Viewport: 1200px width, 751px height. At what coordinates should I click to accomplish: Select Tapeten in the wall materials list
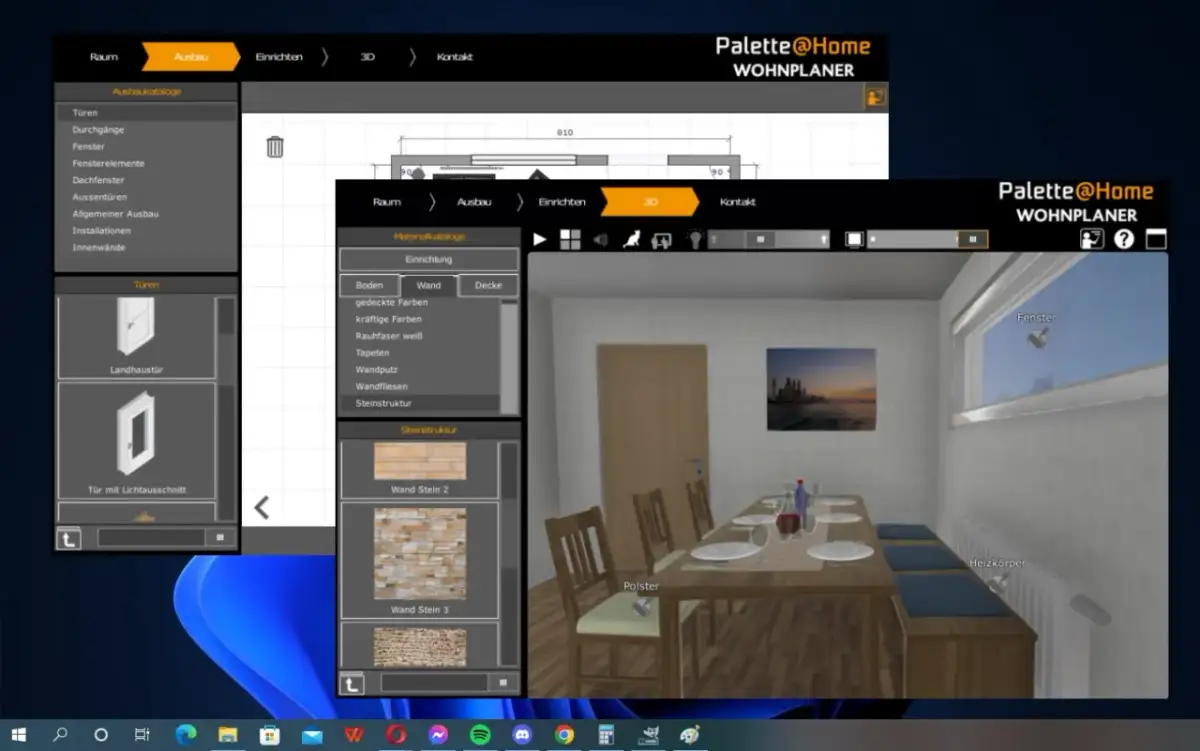tap(372, 353)
